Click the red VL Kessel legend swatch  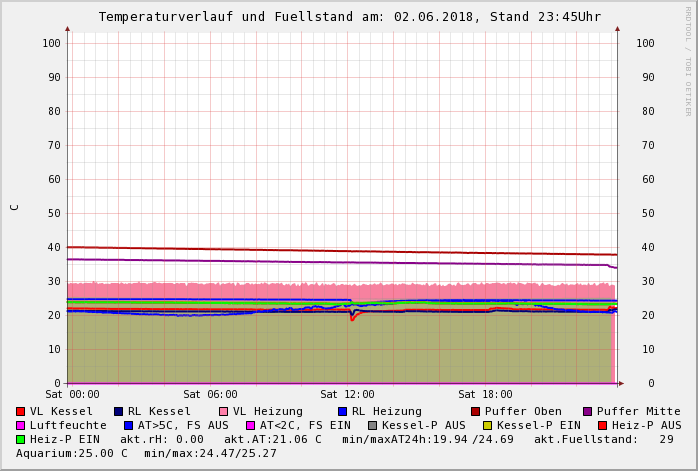(x=20, y=411)
